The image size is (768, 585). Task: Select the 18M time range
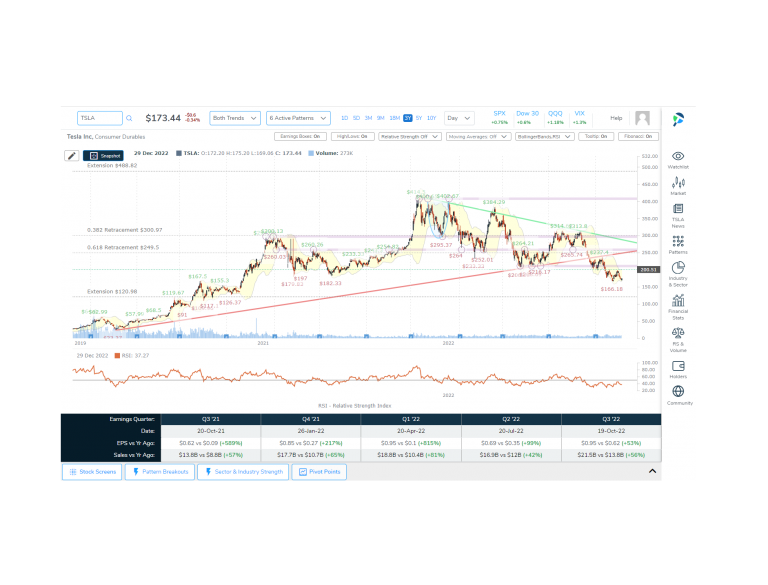(394, 118)
